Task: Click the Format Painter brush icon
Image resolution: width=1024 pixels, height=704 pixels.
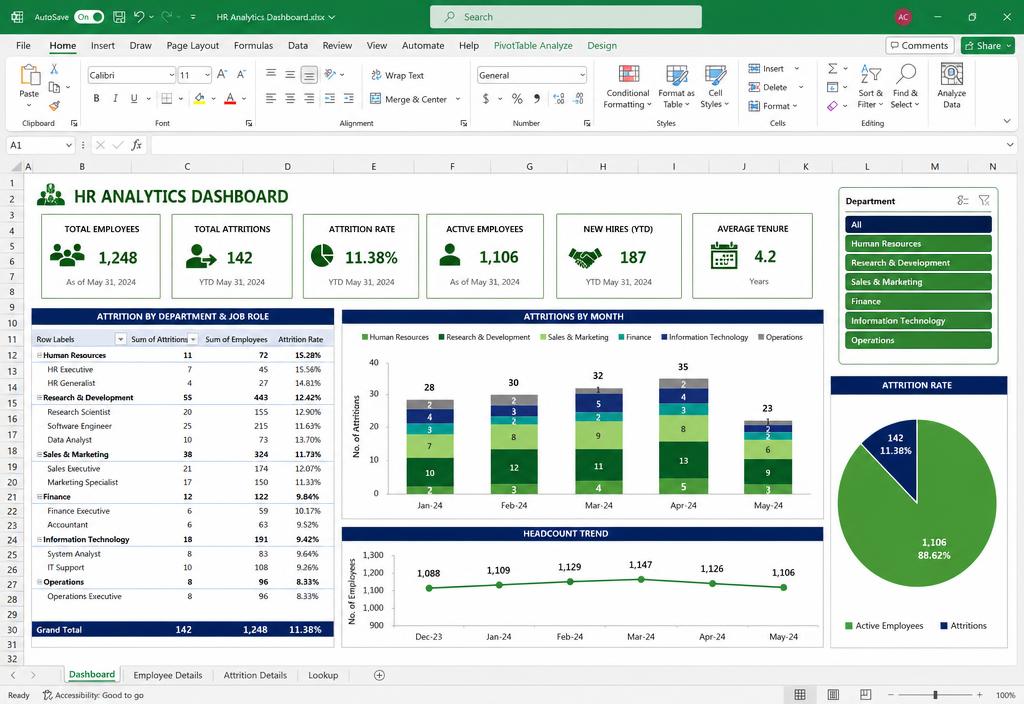Action: pyautogui.click(x=54, y=105)
